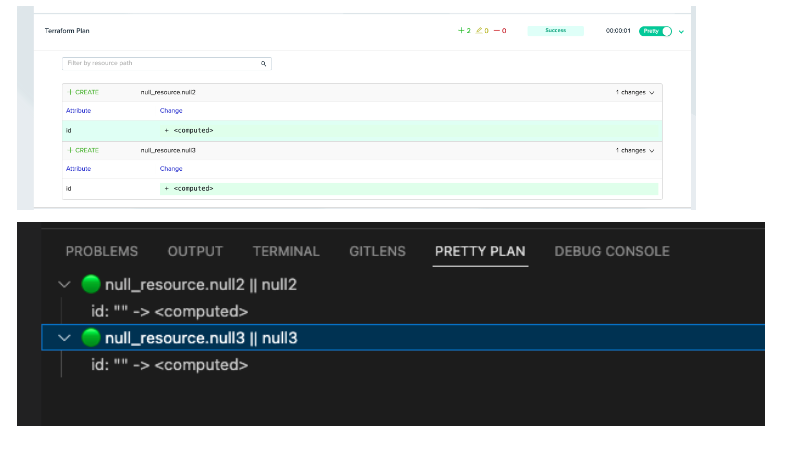Select the PRETTY PLAN tab

click(480, 251)
